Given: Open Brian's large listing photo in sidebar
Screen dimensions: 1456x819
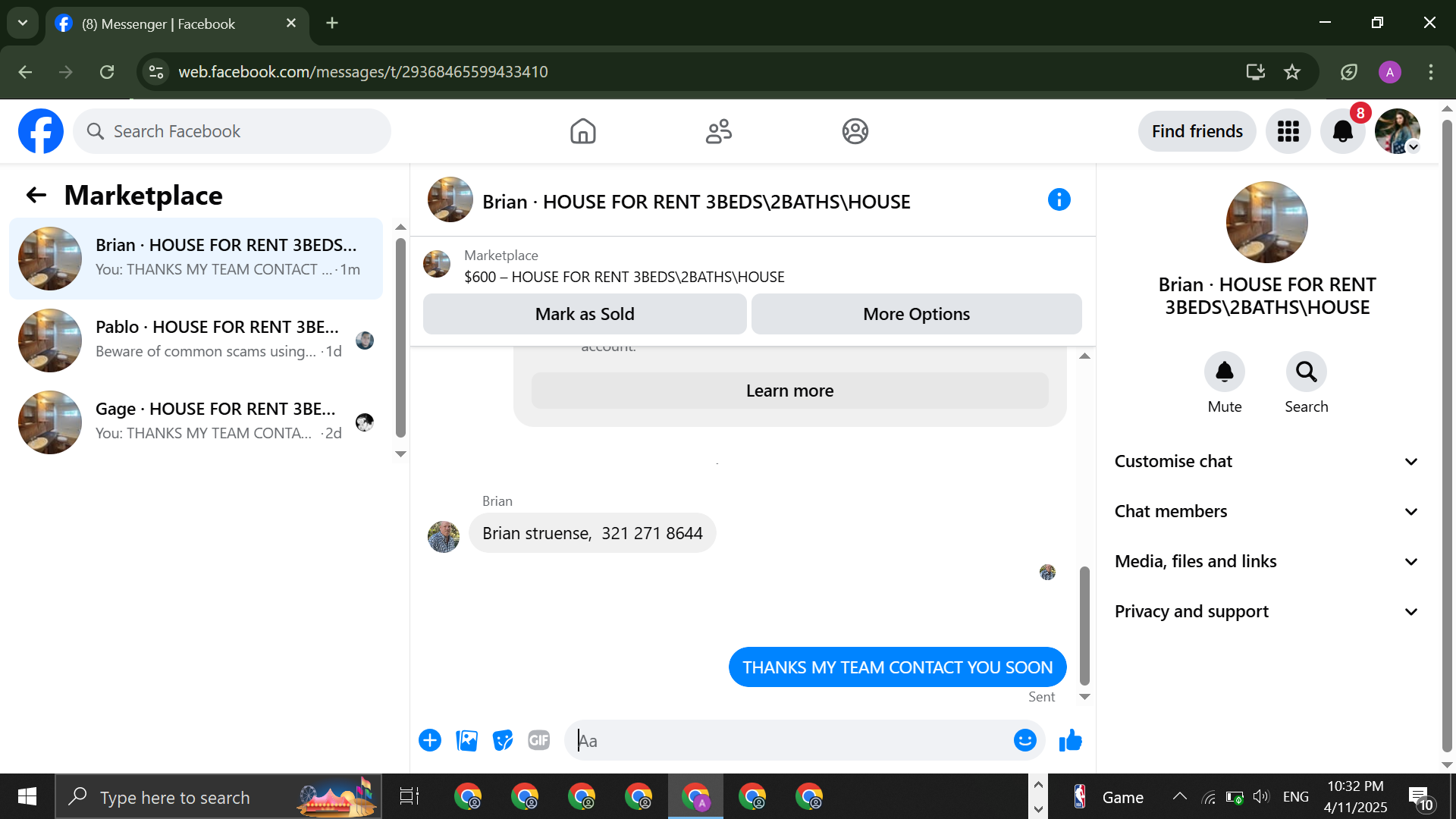Looking at the screenshot, I should point(1266,222).
